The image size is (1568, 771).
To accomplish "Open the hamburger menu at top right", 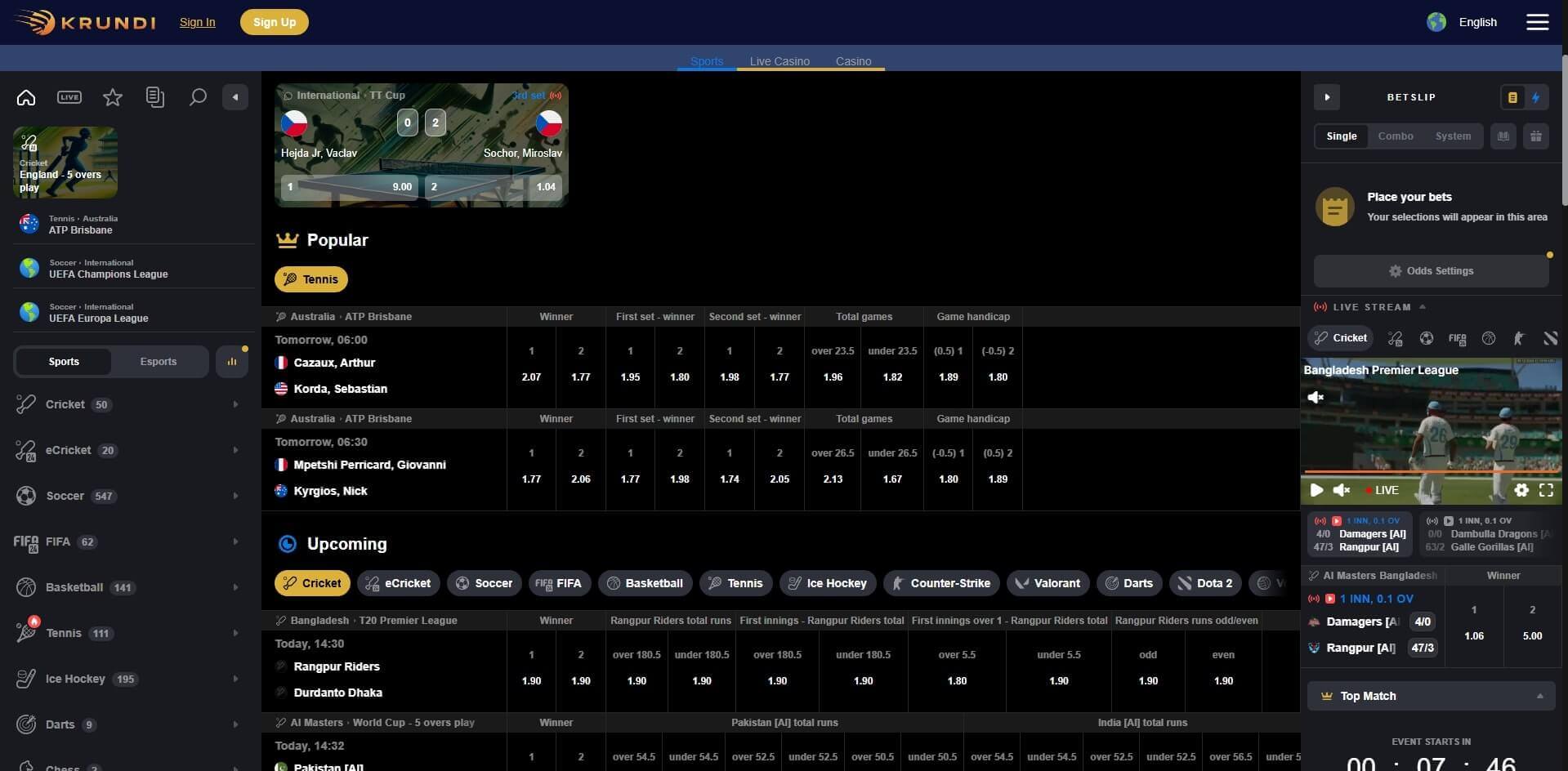I will [1537, 22].
